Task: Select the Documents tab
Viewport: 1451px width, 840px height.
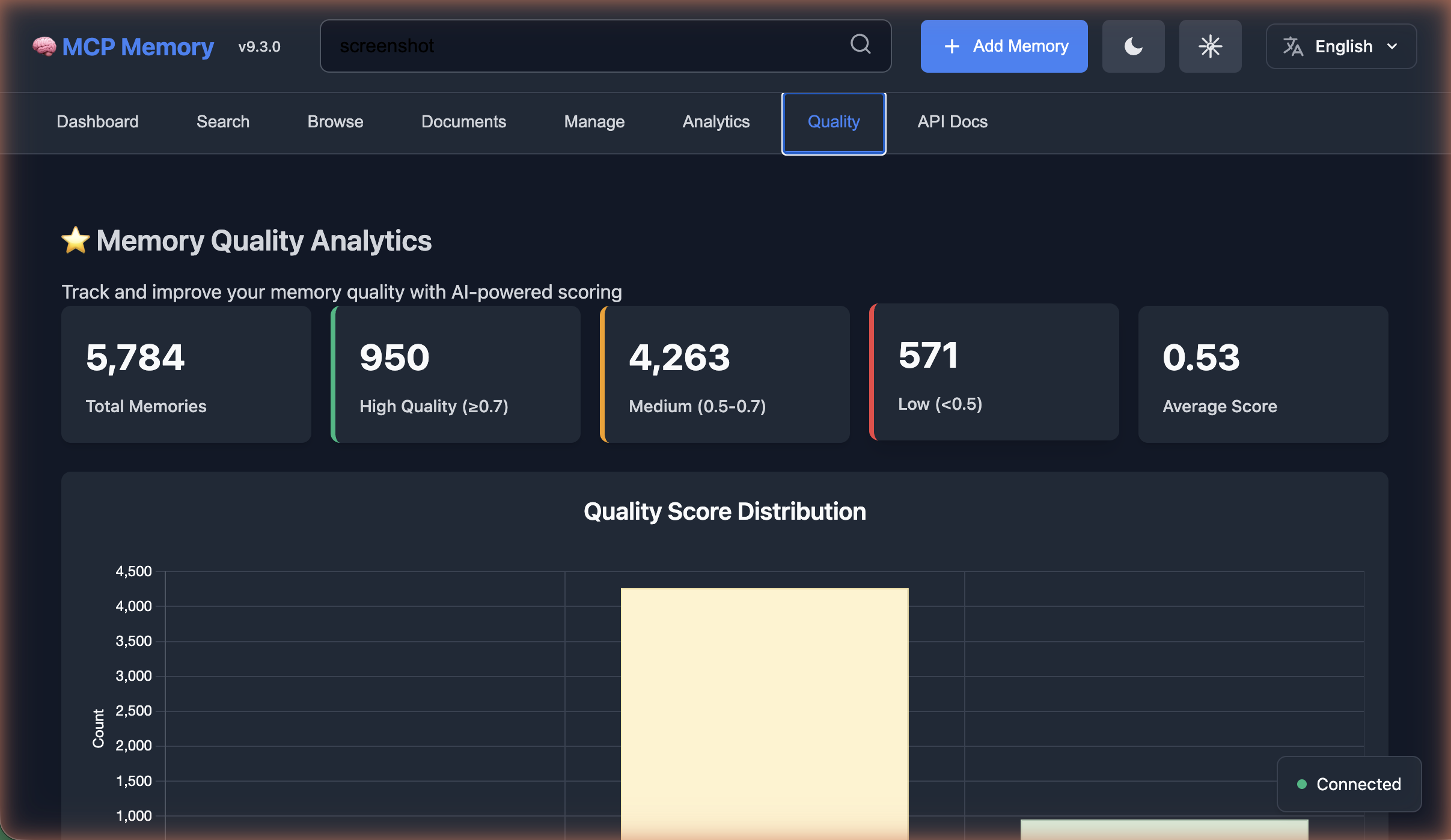Action: (x=463, y=122)
